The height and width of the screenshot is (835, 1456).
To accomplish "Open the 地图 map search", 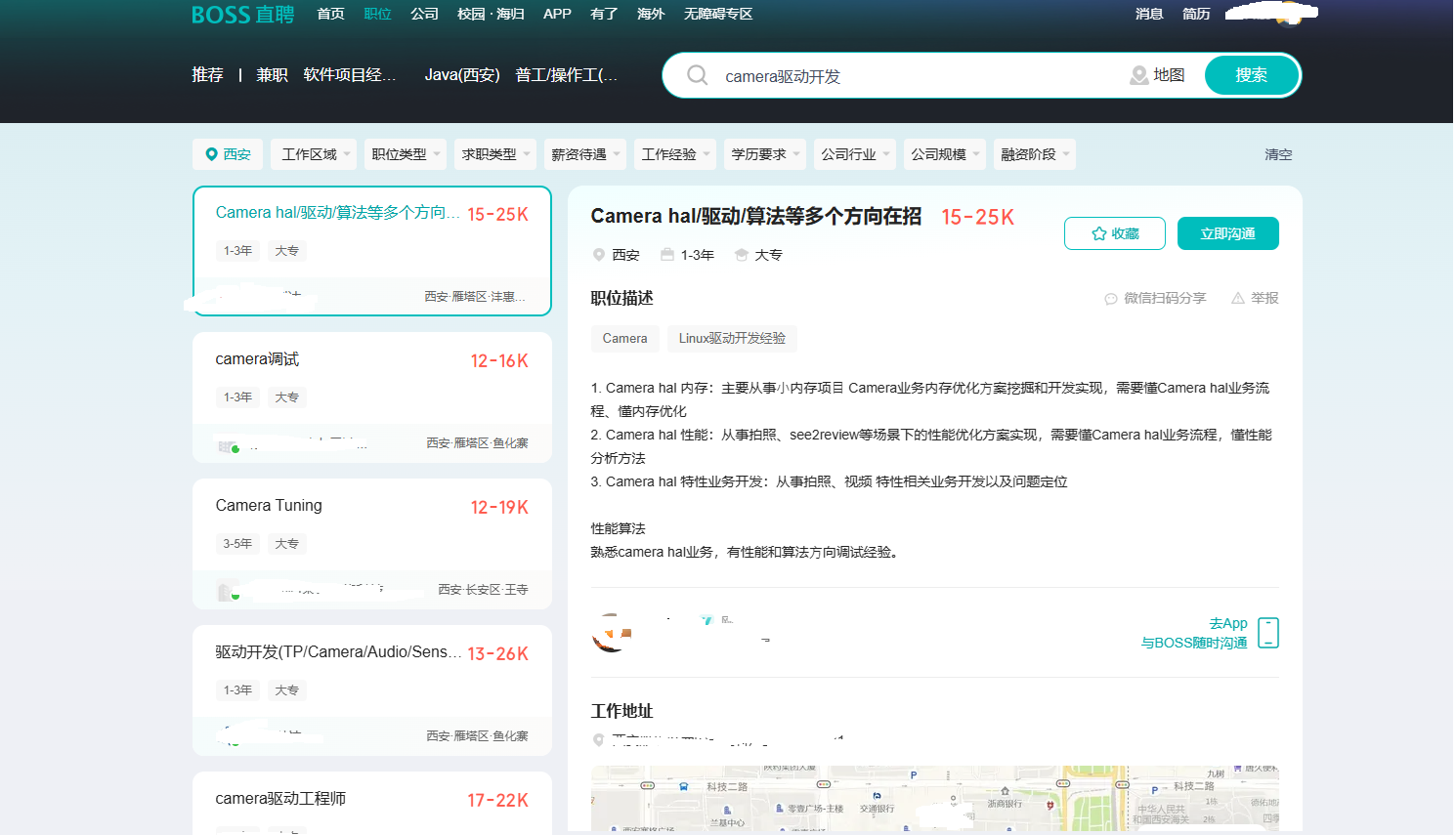I will (1158, 75).
